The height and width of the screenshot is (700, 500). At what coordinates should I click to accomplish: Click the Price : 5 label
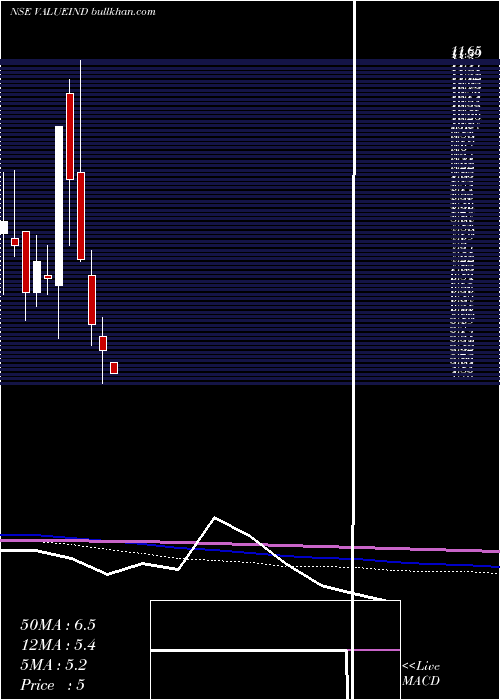tap(53, 685)
